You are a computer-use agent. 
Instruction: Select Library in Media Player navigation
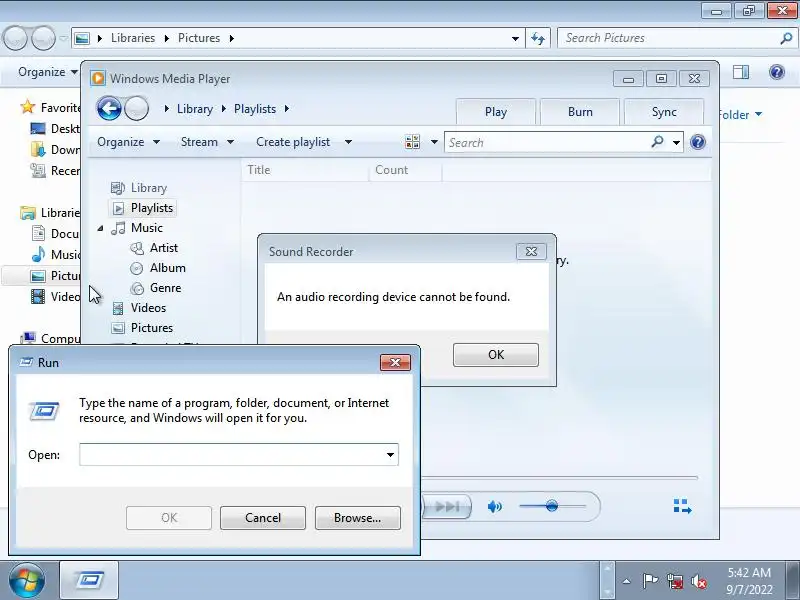(148, 188)
